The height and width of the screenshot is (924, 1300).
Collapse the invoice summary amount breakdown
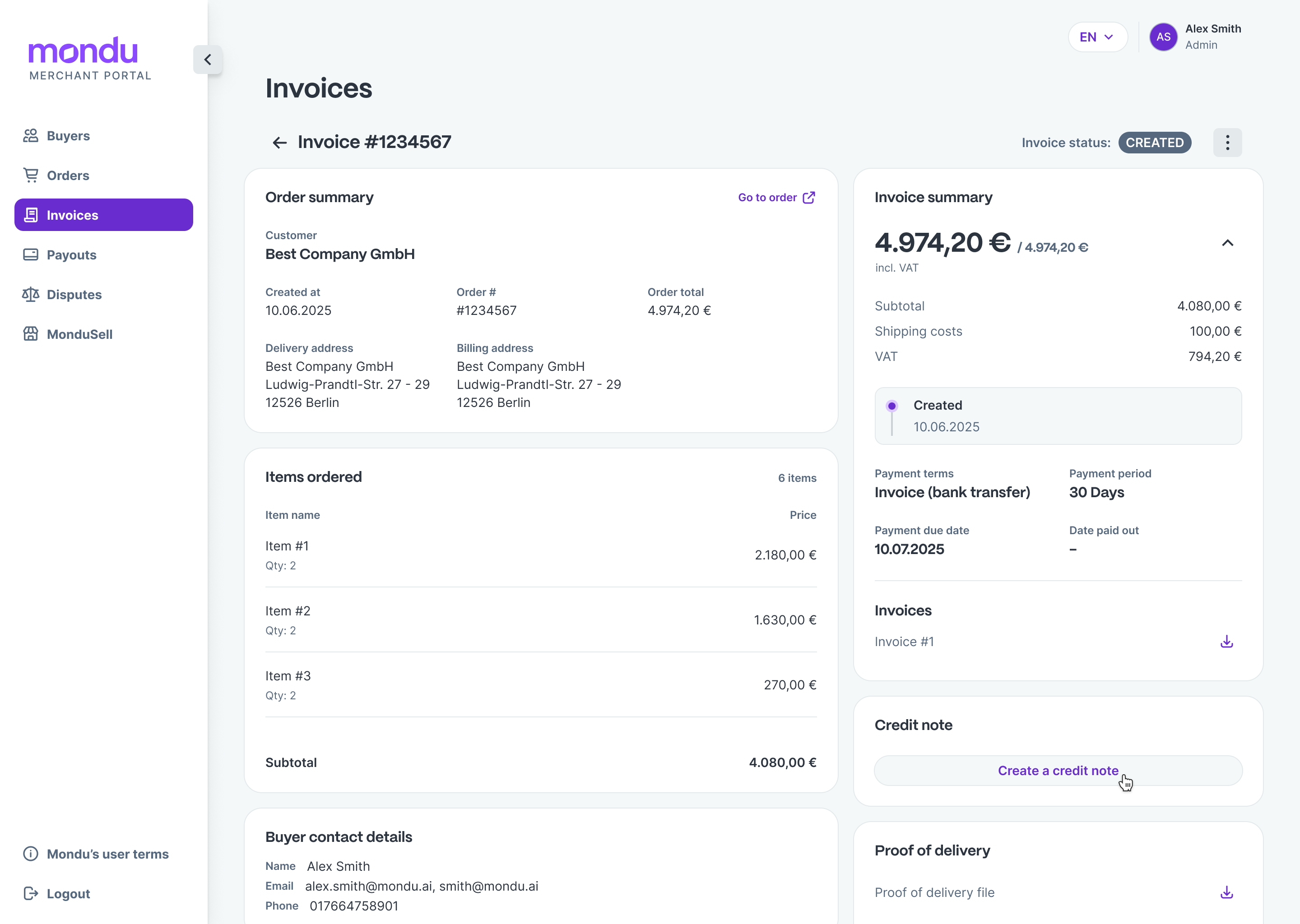point(1227,243)
